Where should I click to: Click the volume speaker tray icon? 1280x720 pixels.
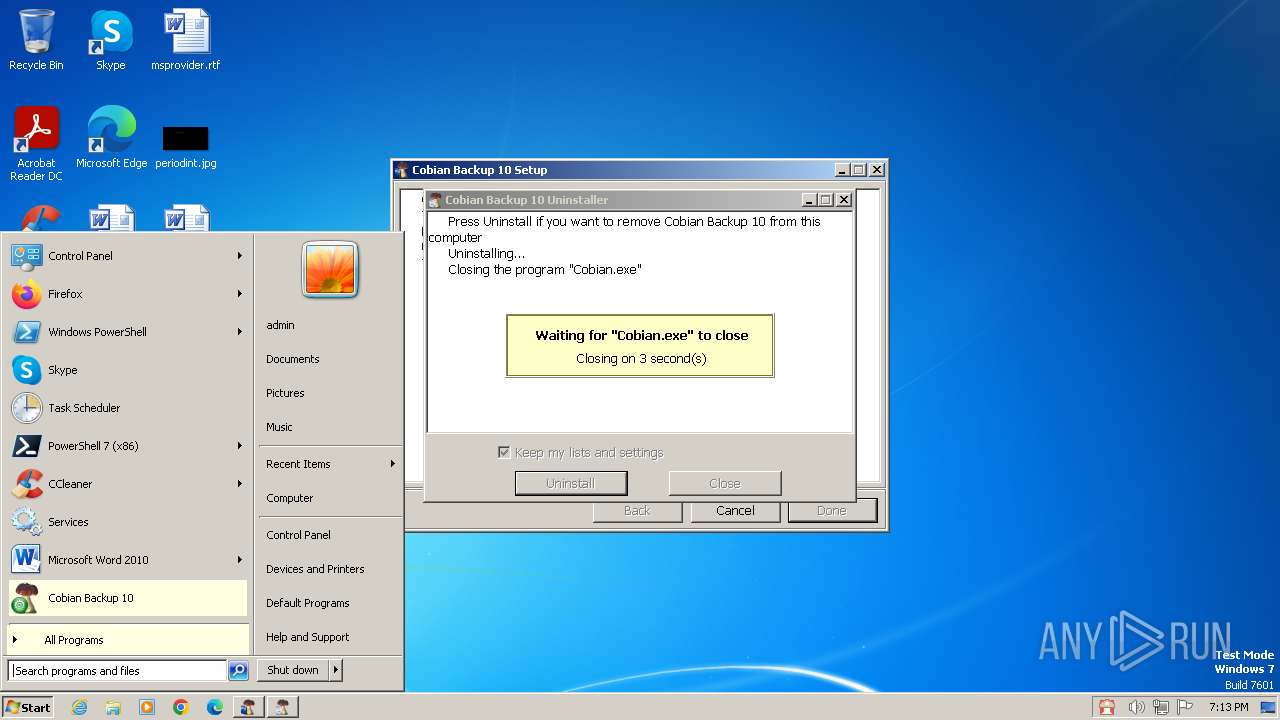click(1136, 707)
